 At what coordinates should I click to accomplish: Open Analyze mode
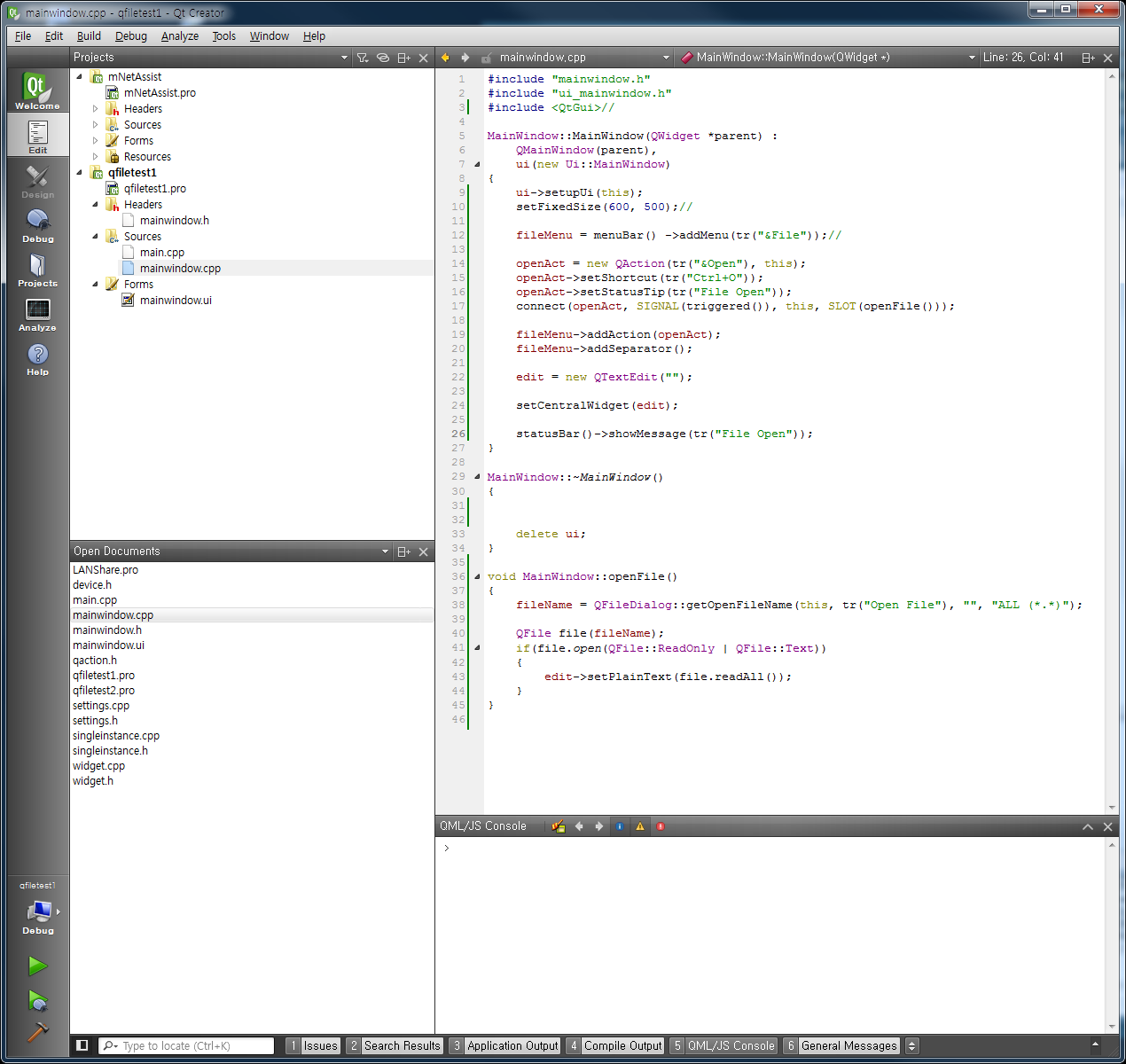[x=37, y=313]
